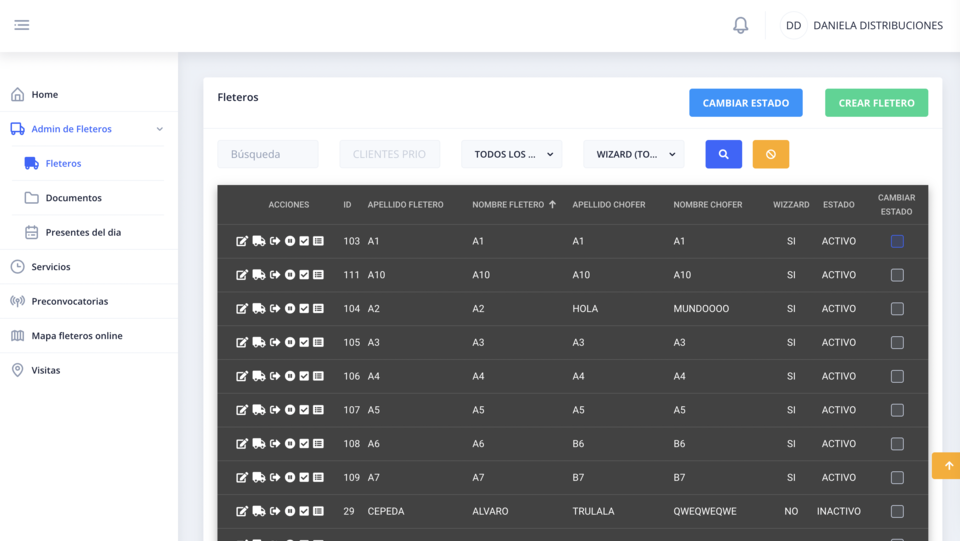Viewport: 960px width, 541px height.
Task: Open the hamburger menu icon
Action: (x=21, y=25)
